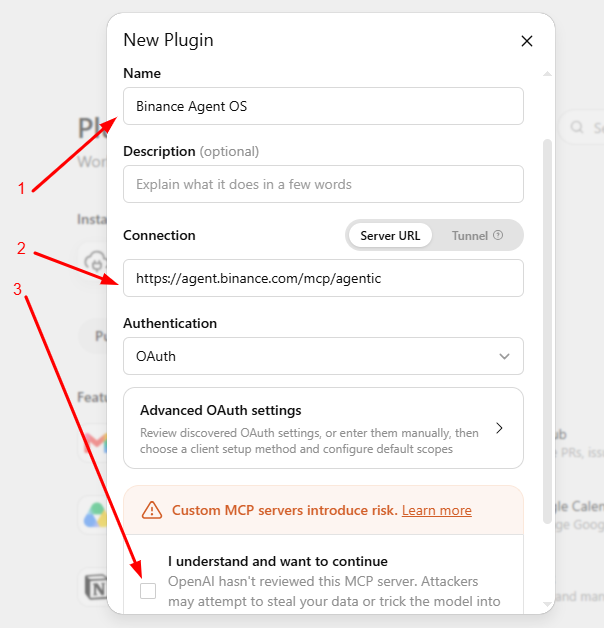The width and height of the screenshot is (604, 628).
Task: Click the cloud plug icon in background page
Action: click(95, 262)
